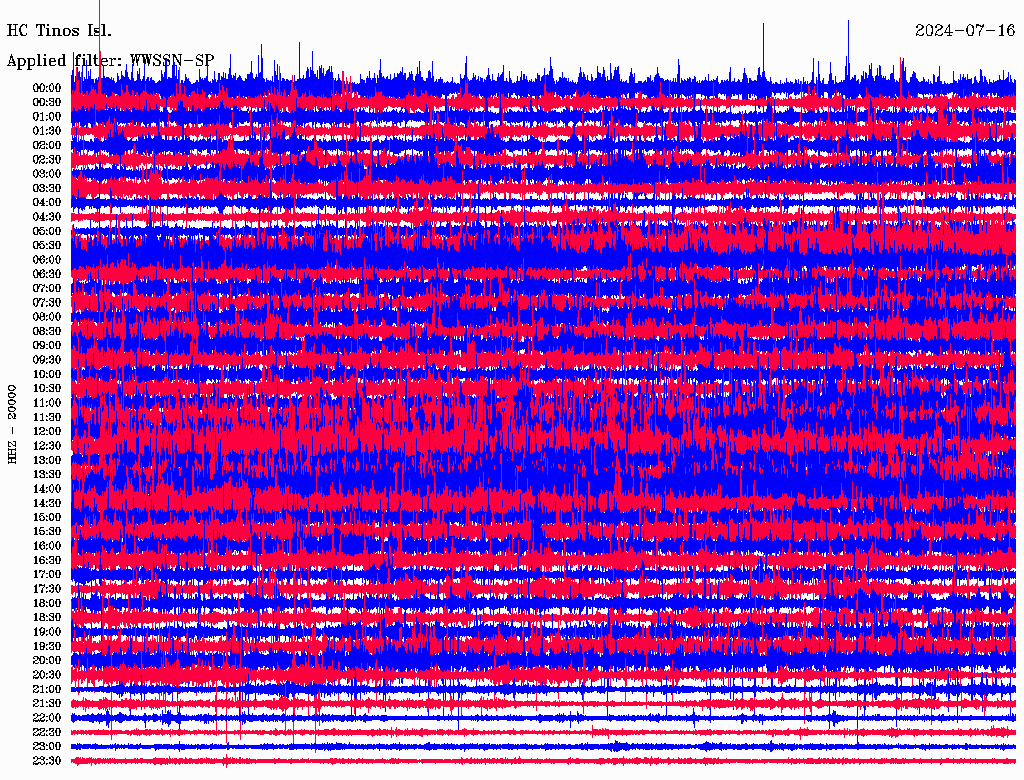Select the 07:00 time label
Viewport: 1024px width, 780px height.
47,289
